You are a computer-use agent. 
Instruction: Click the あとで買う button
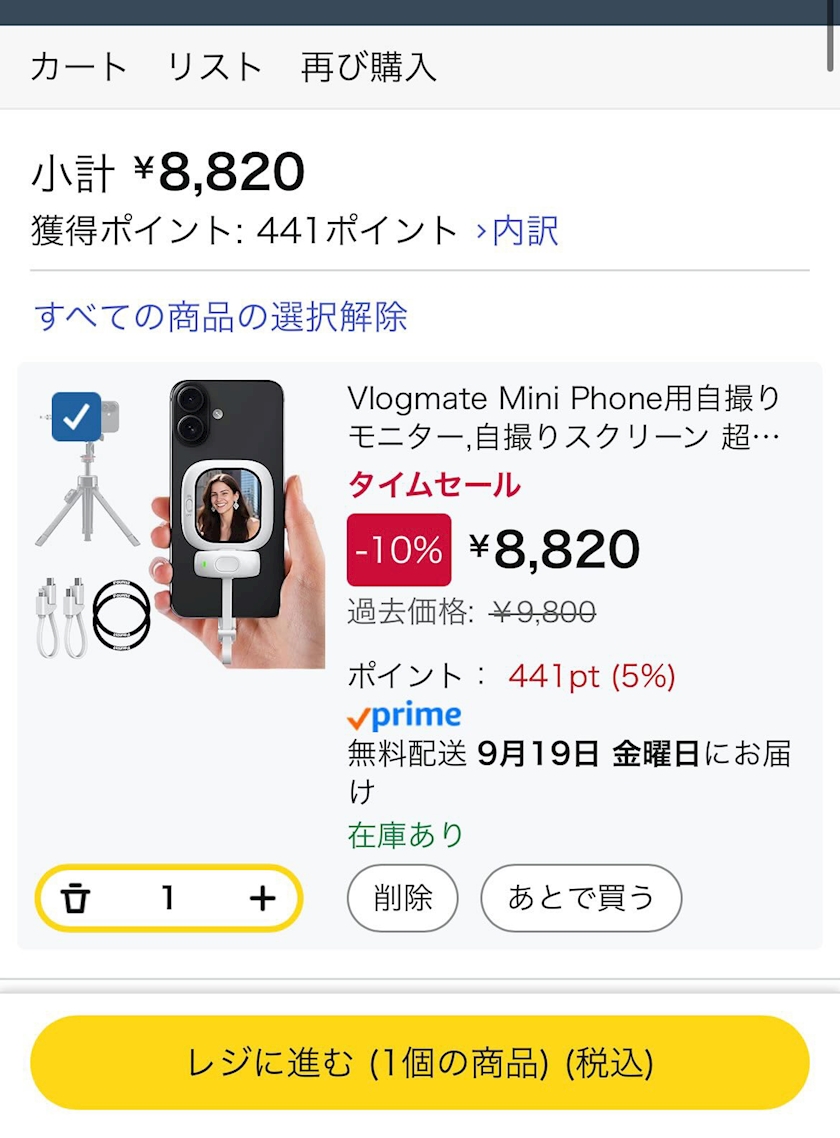pyautogui.click(x=581, y=898)
